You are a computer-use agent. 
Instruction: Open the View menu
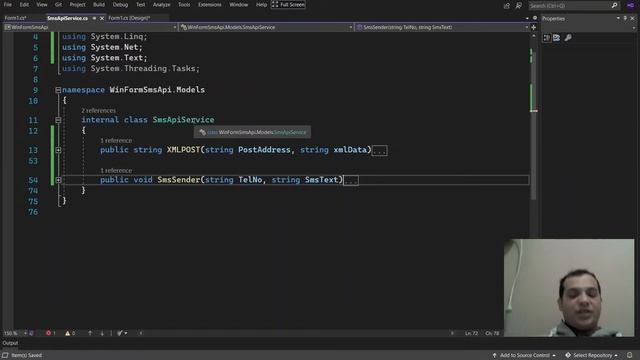(42, 4)
